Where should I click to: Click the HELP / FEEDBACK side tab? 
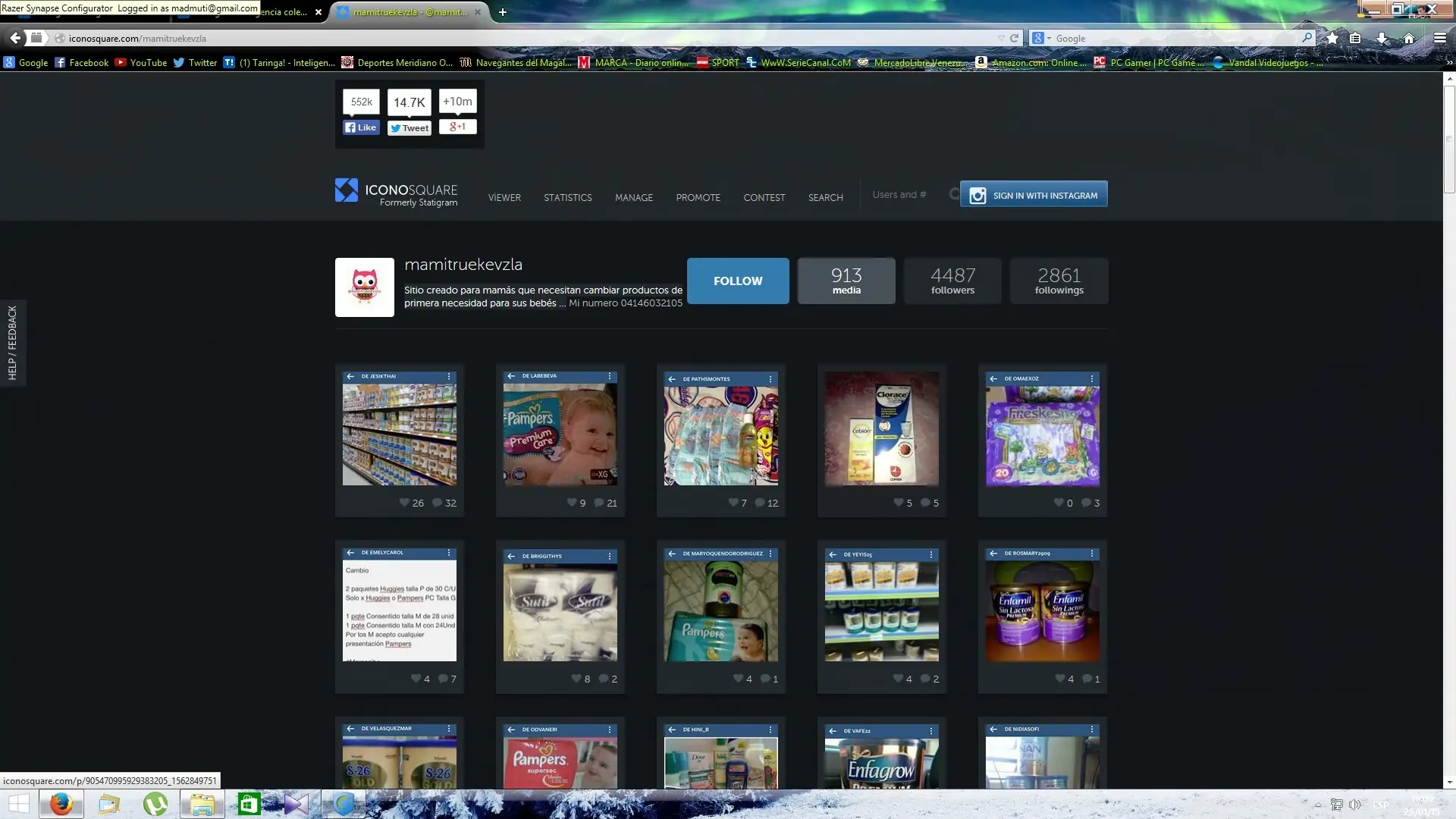tap(12, 343)
